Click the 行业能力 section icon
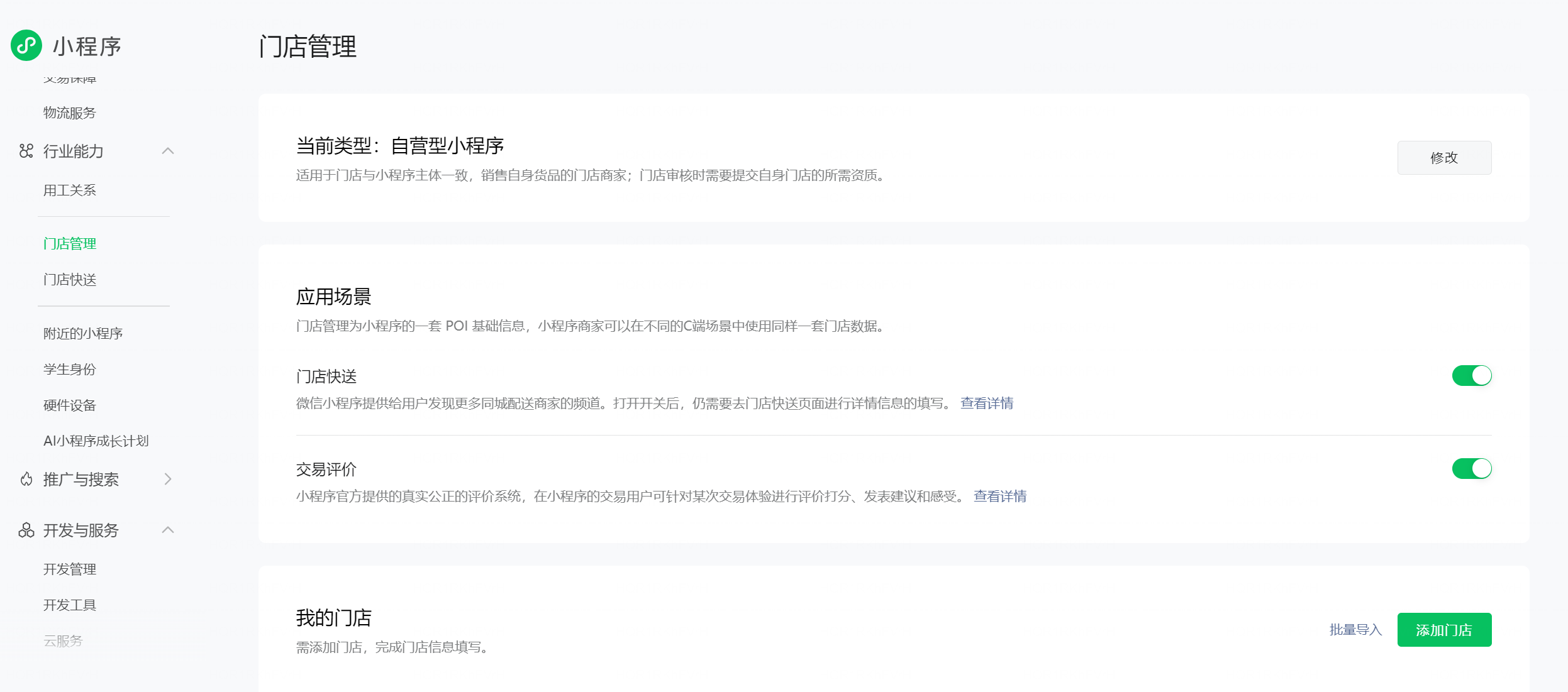The height and width of the screenshot is (692, 1568). click(x=26, y=151)
